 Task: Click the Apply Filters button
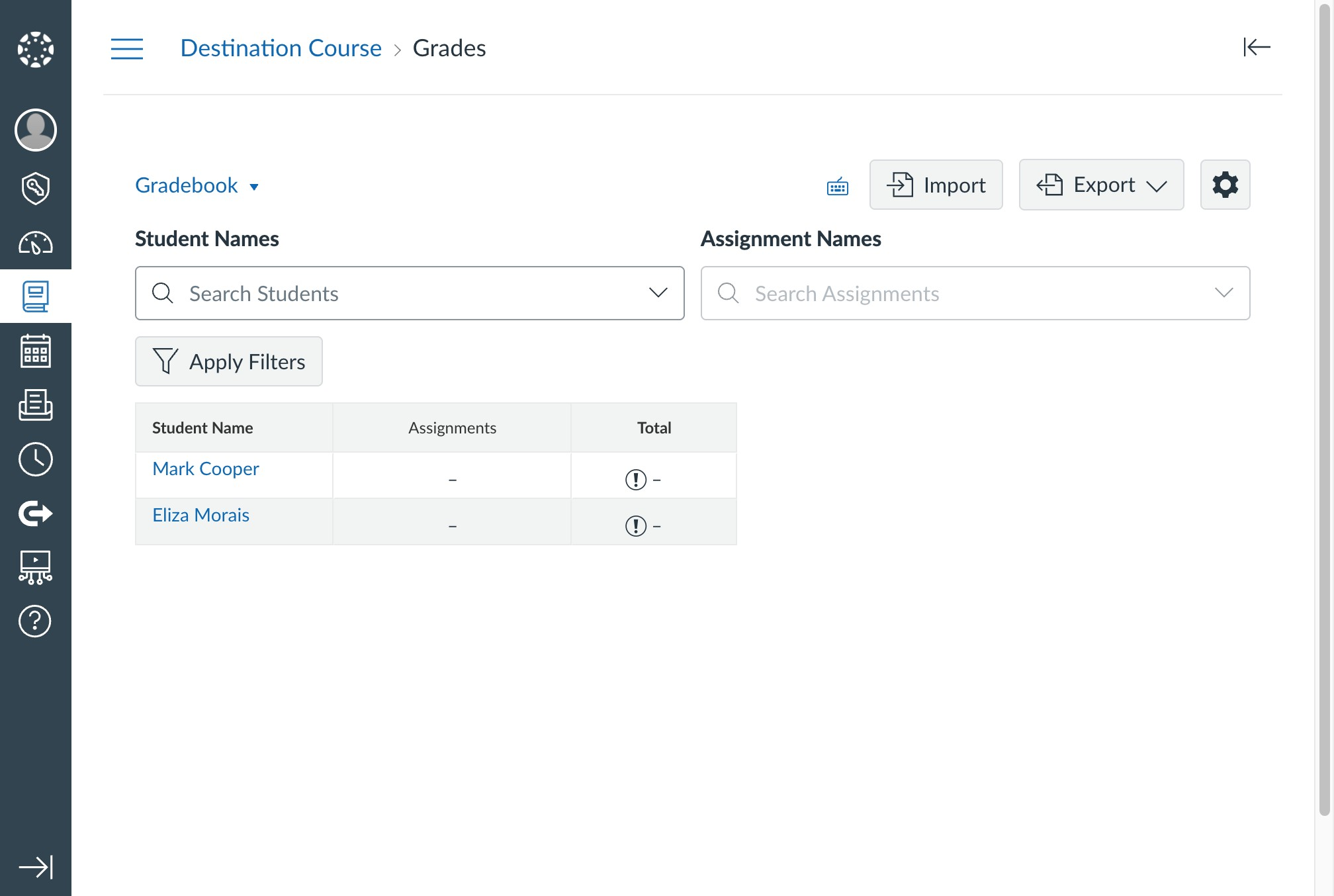(229, 361)
